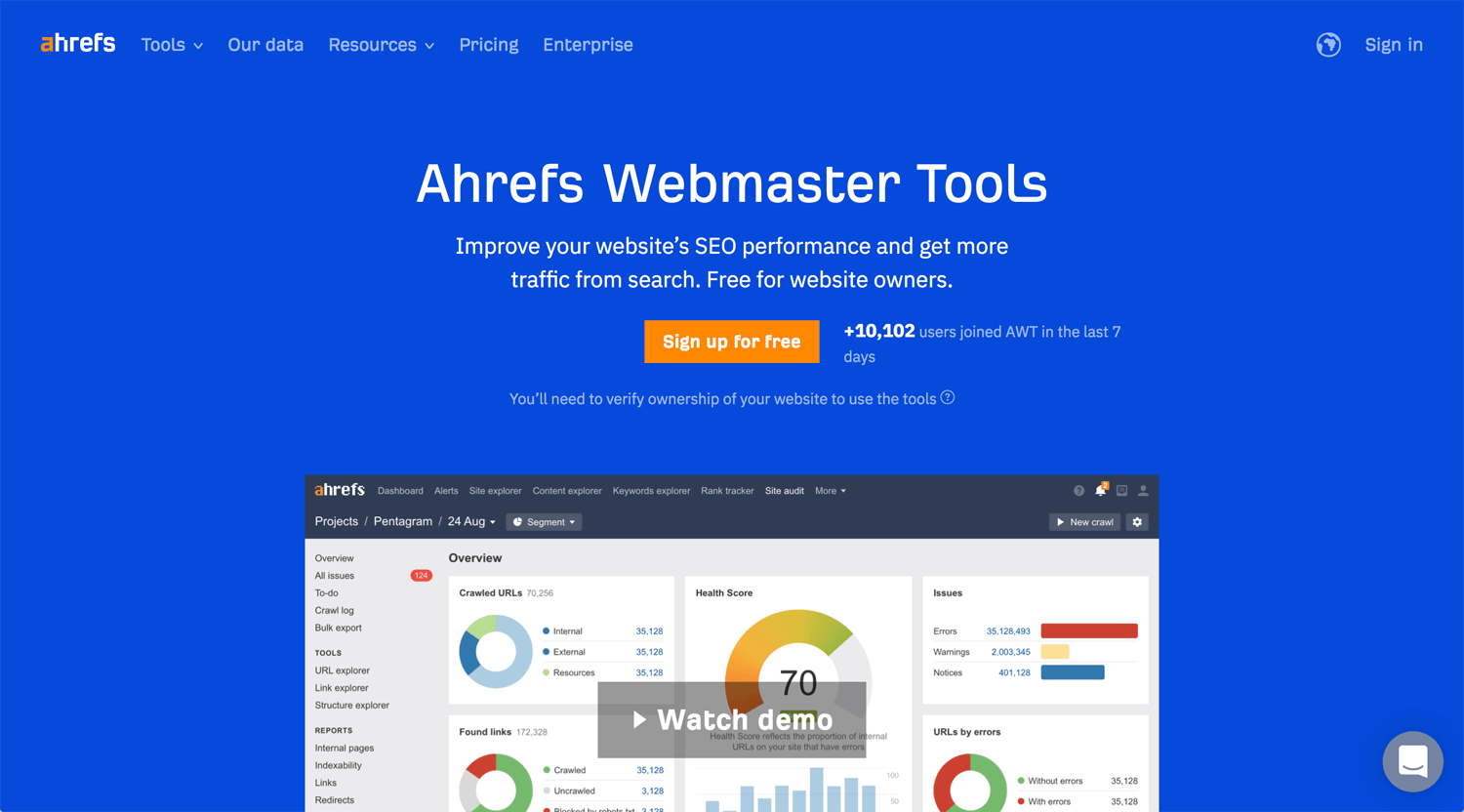
Task: Open Structure explorer in the sidebar
Action: (x=352, y=706)
